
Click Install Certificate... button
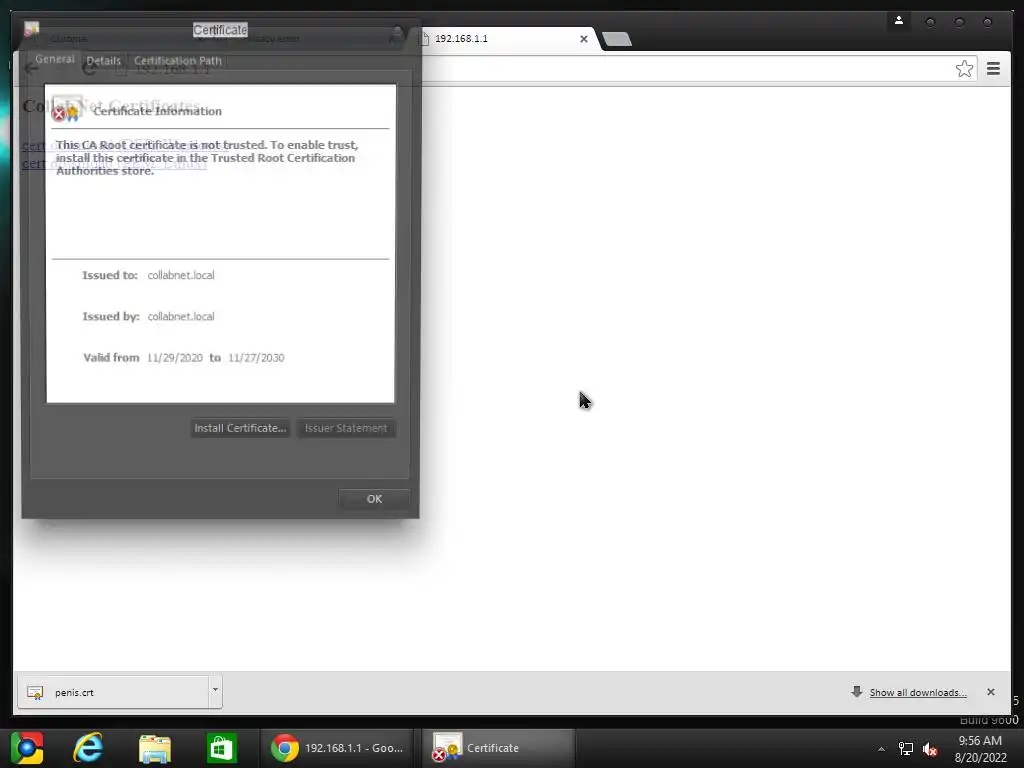tap(240, 428)
